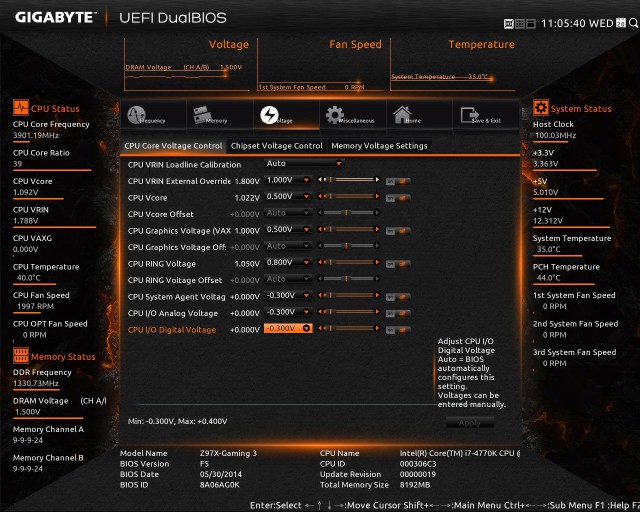
Task: Decrease CPU Vcore with slider left arrow
Action: [x=320, y=196]
